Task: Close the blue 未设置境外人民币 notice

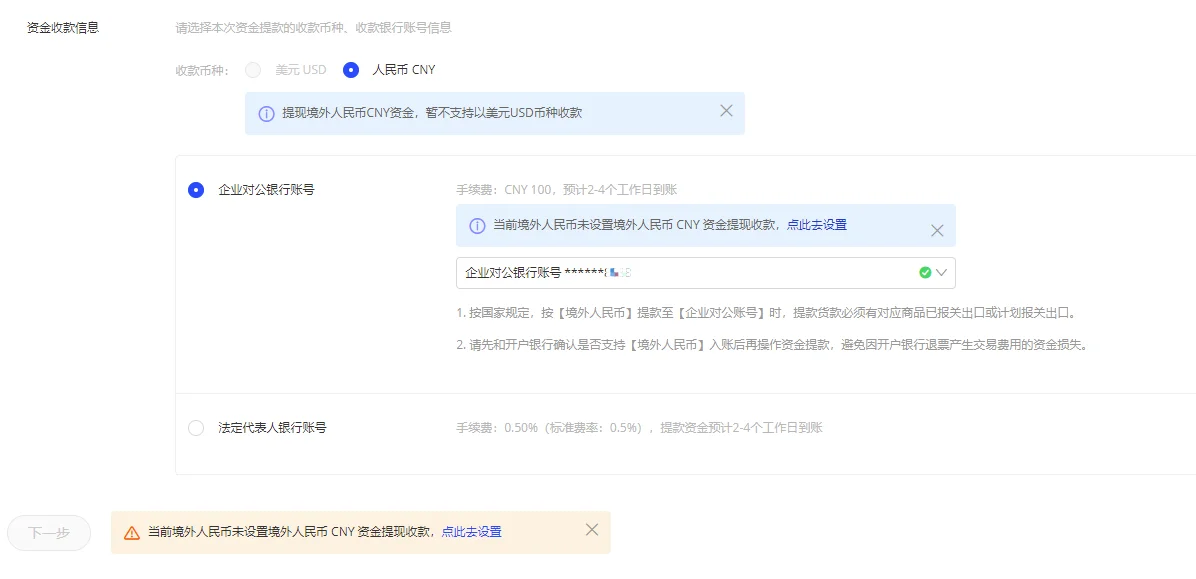Action: (x=937, y=230)
